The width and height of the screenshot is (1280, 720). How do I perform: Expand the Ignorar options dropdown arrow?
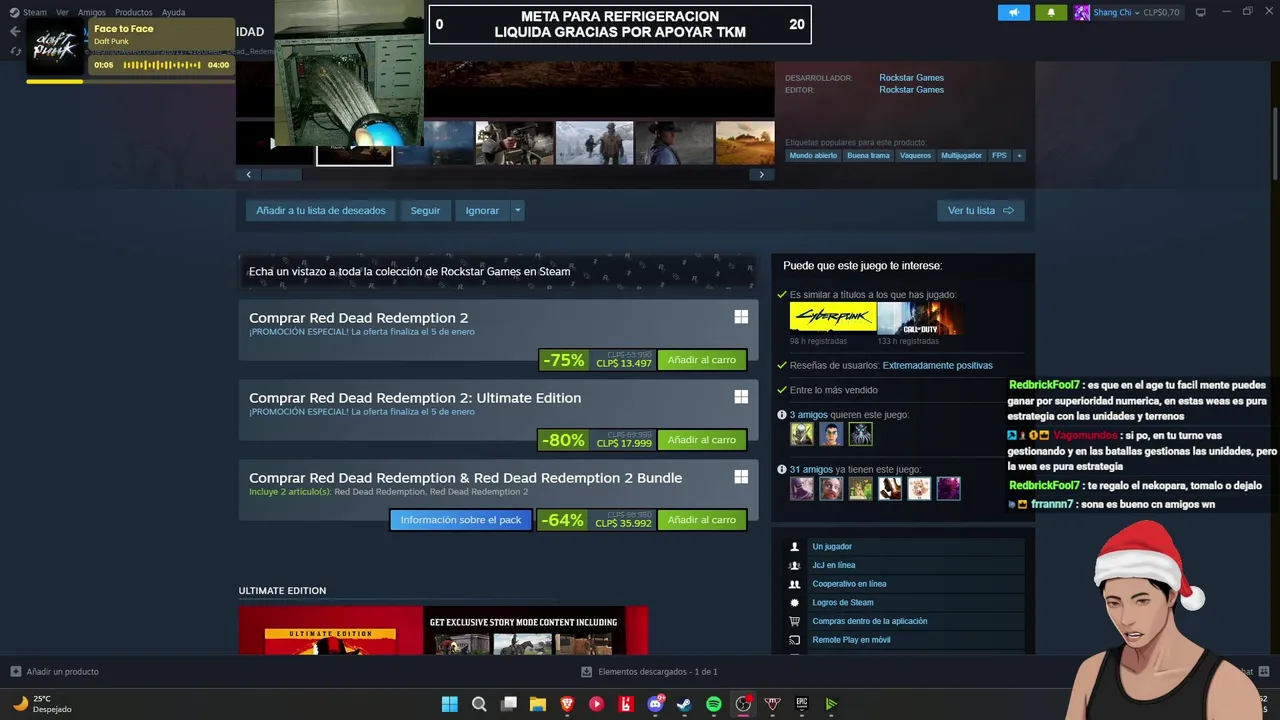[517, 210]
